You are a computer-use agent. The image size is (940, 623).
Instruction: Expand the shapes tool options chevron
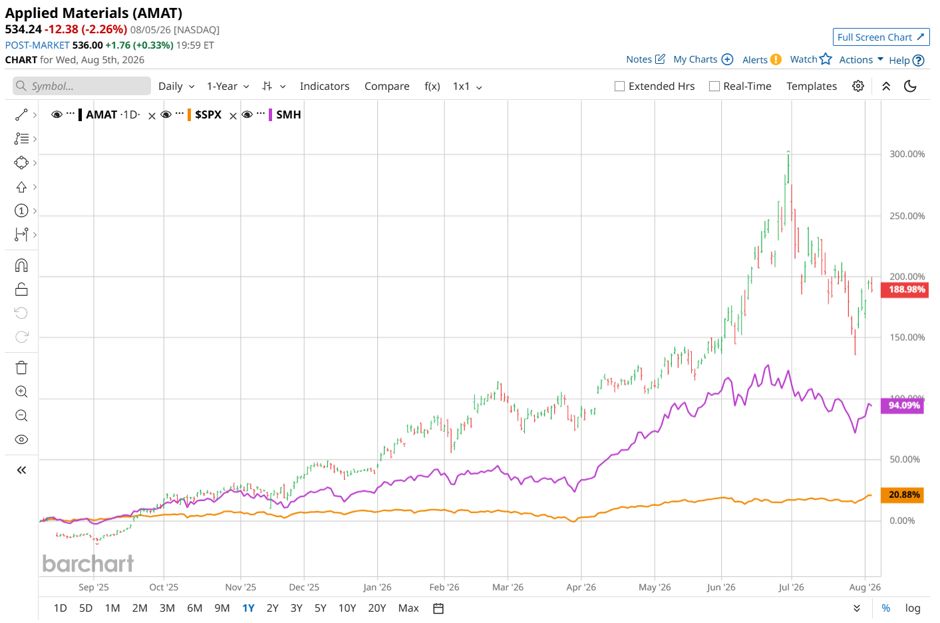pyautogui.click(x=35, y=162)
